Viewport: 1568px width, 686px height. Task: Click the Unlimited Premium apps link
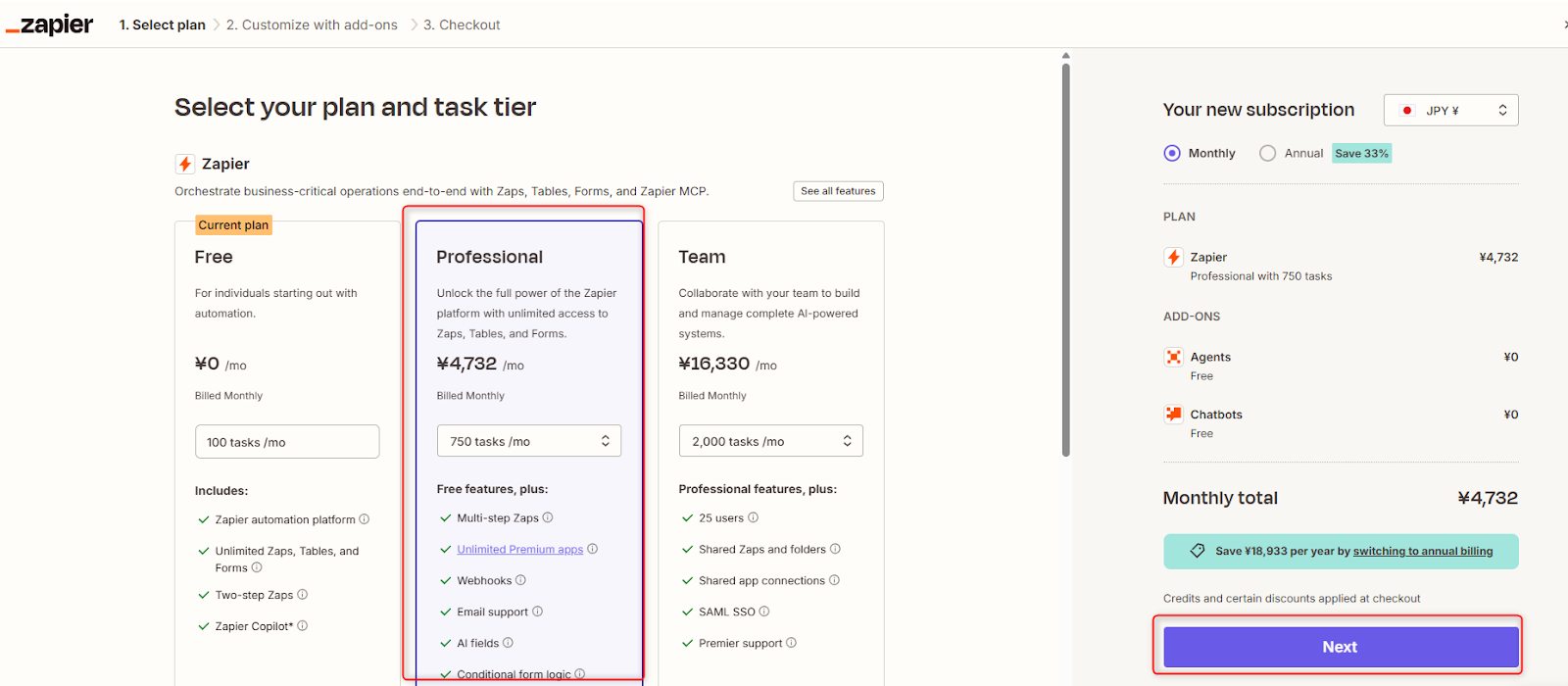pos(520,550)
